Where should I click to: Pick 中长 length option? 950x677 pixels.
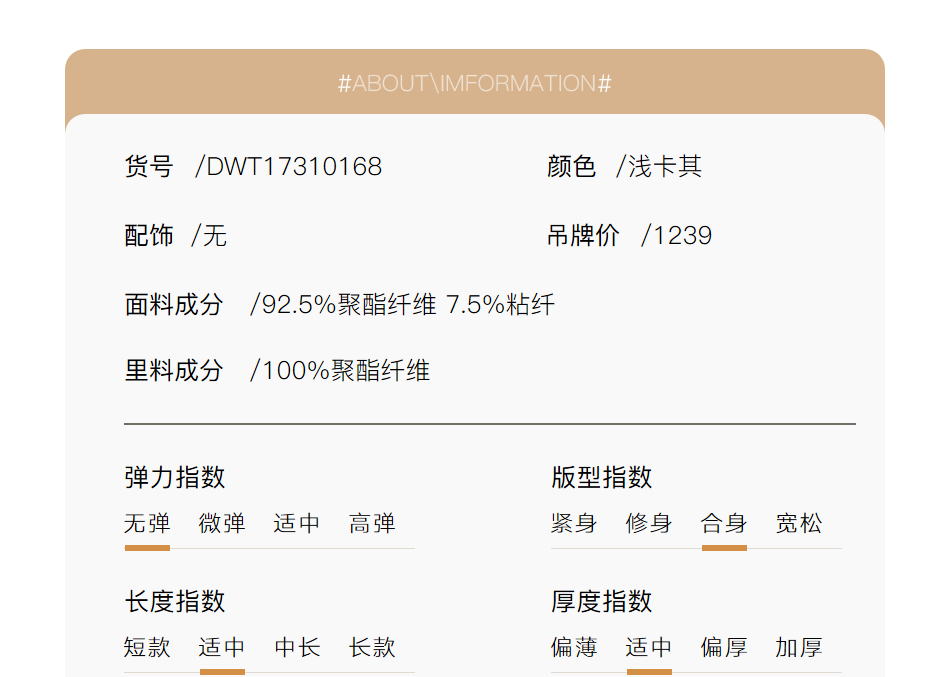click(297, 647)
